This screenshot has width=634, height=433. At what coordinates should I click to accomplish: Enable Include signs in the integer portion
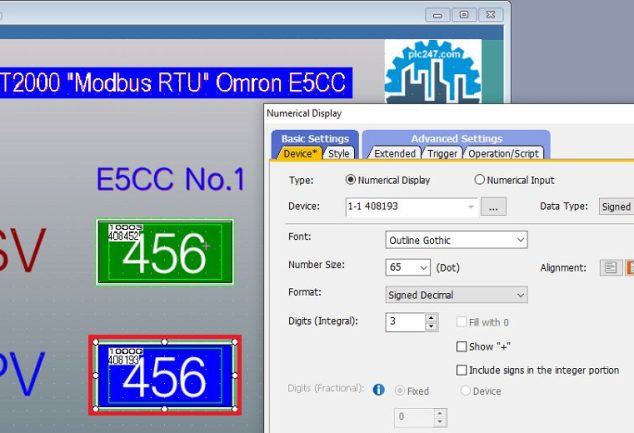pyautogui.click(x=461, y=370)
